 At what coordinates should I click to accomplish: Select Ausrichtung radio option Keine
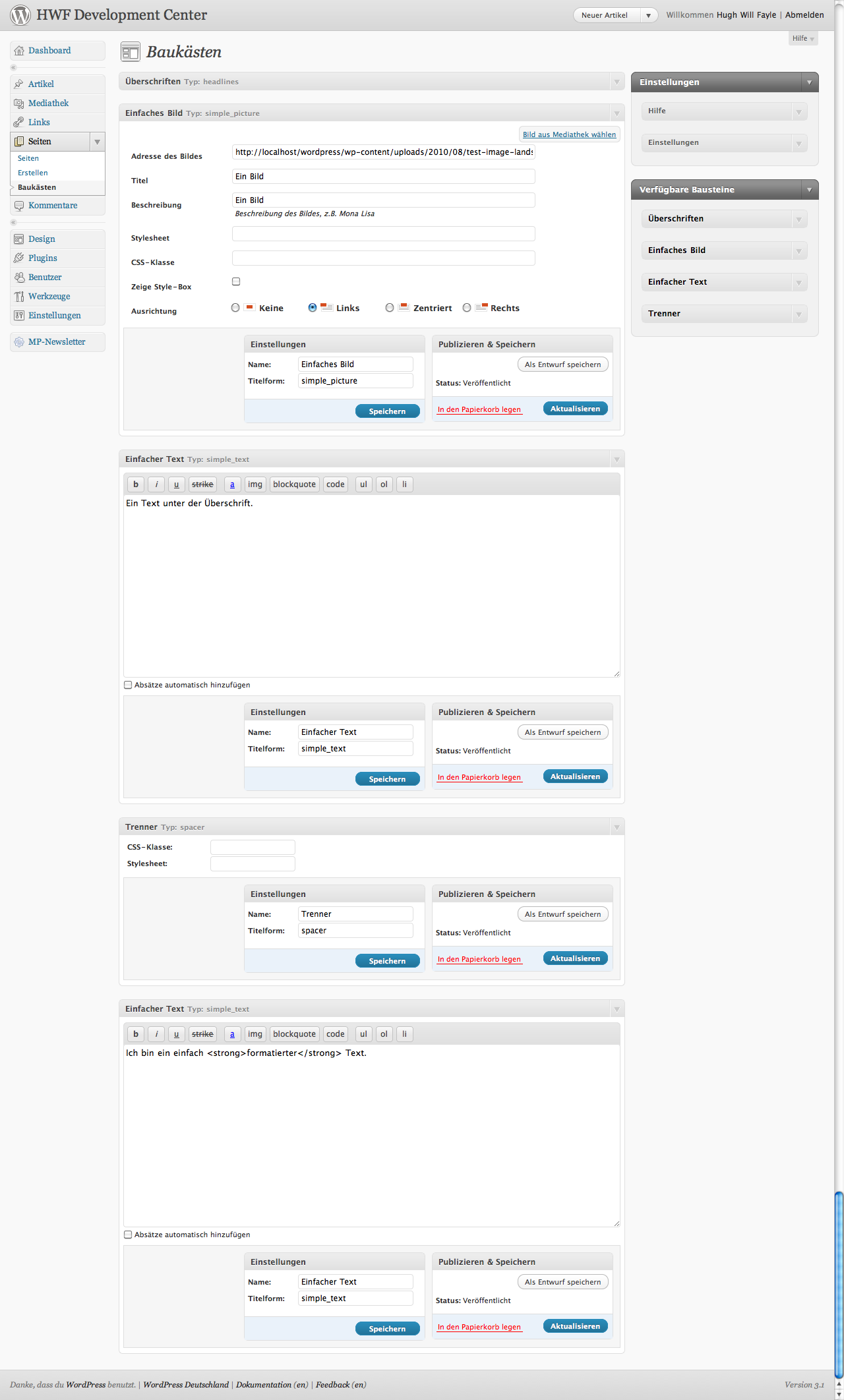[235, 308]
